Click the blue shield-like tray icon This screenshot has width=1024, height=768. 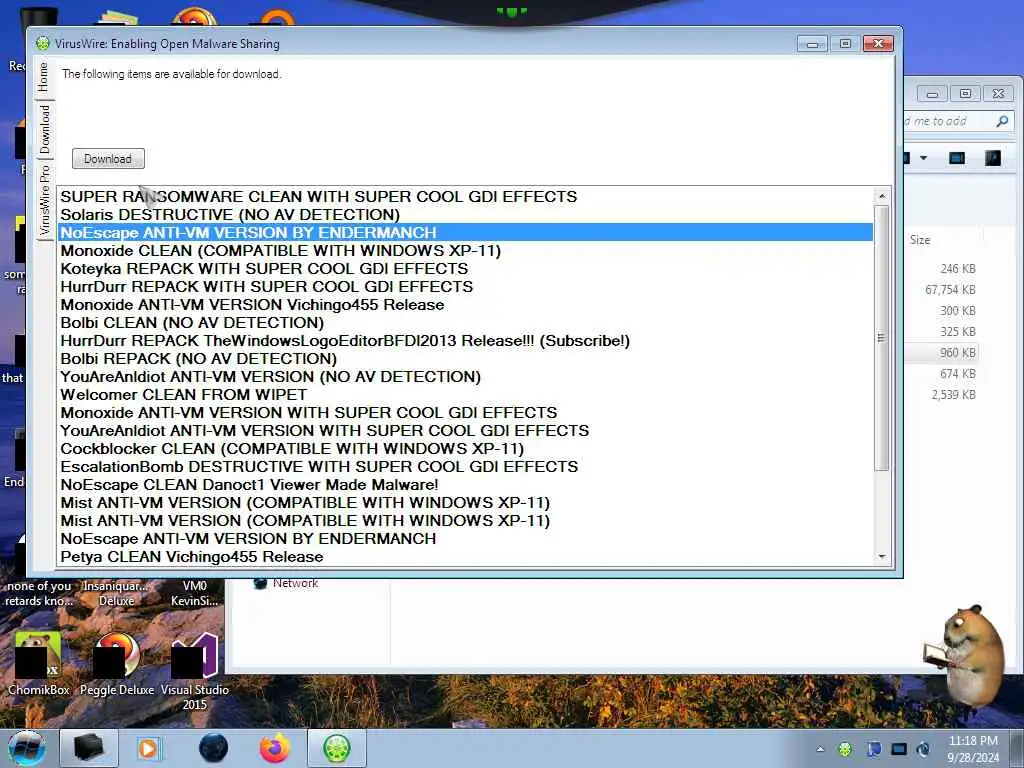point(873,749)
